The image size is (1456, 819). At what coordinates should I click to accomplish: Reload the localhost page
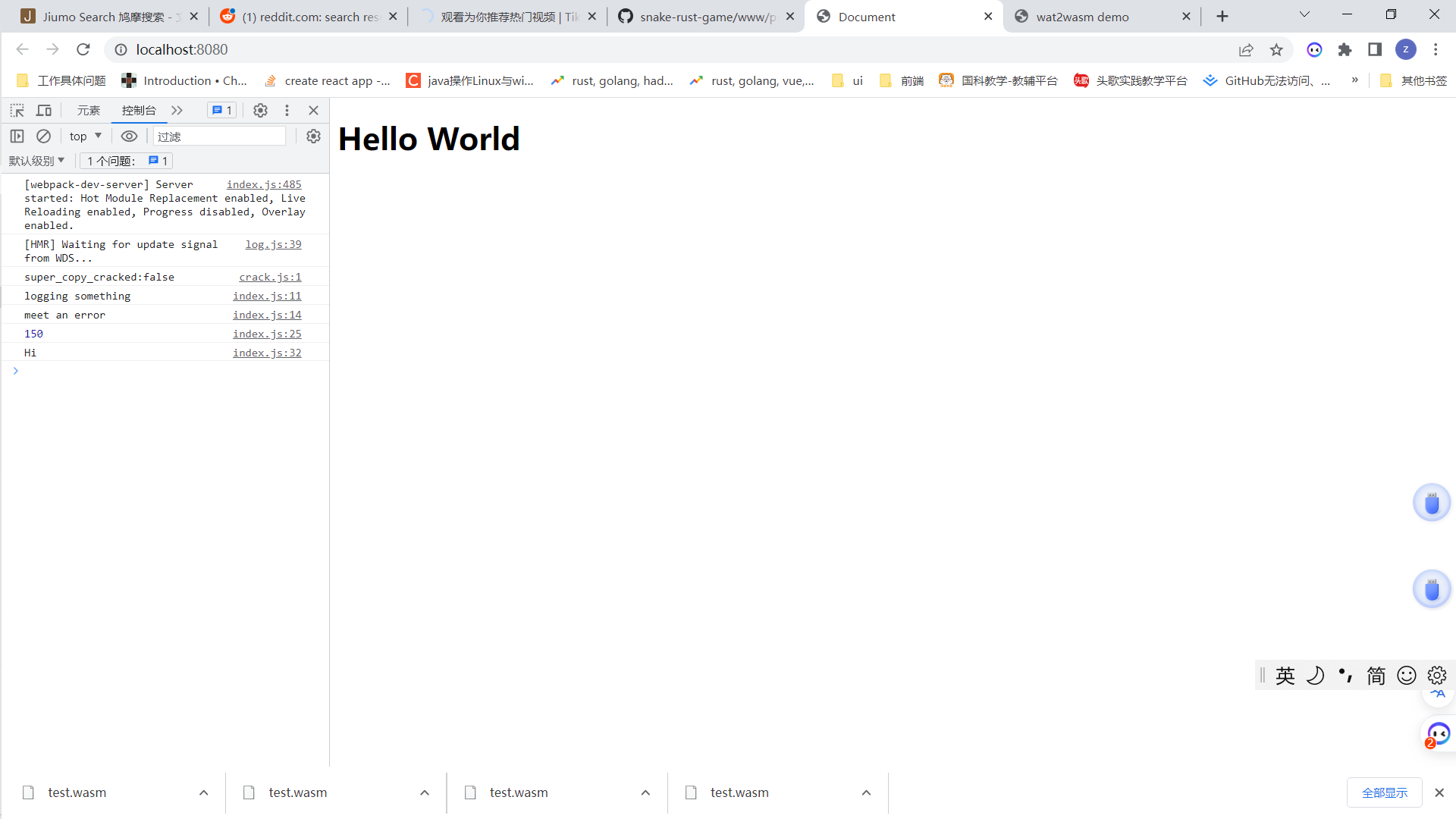click(x=83, y=50)
